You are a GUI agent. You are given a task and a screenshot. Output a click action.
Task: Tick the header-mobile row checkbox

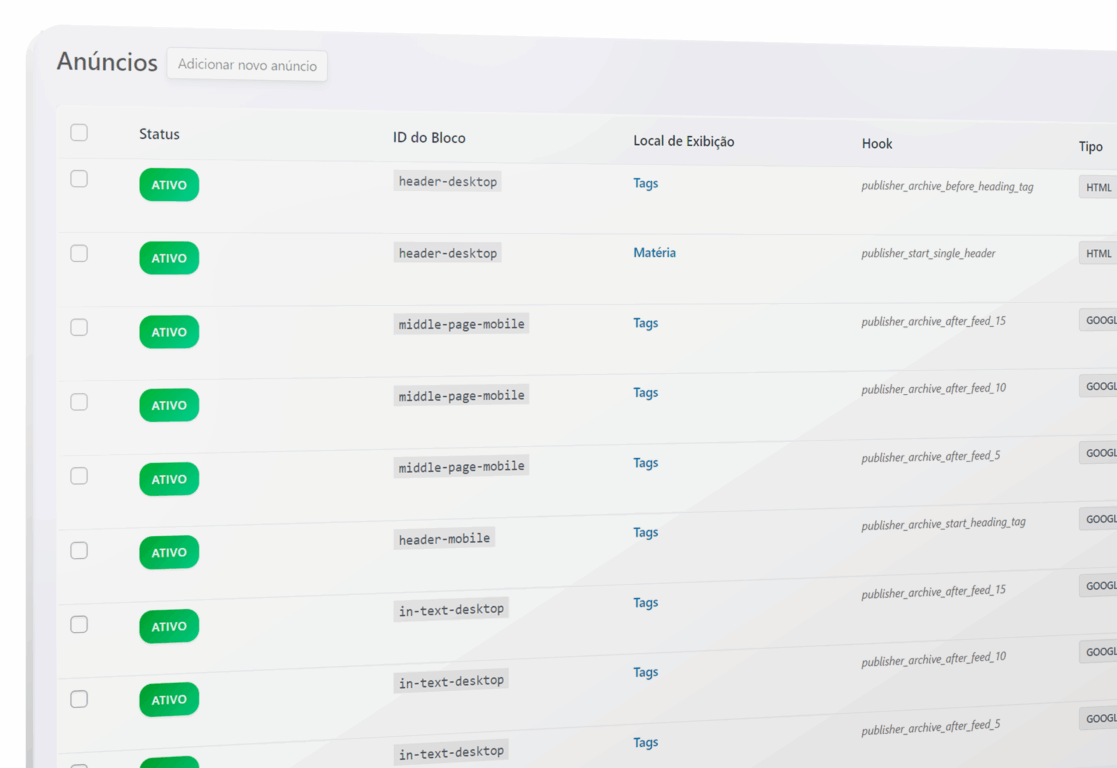[79, 551]
